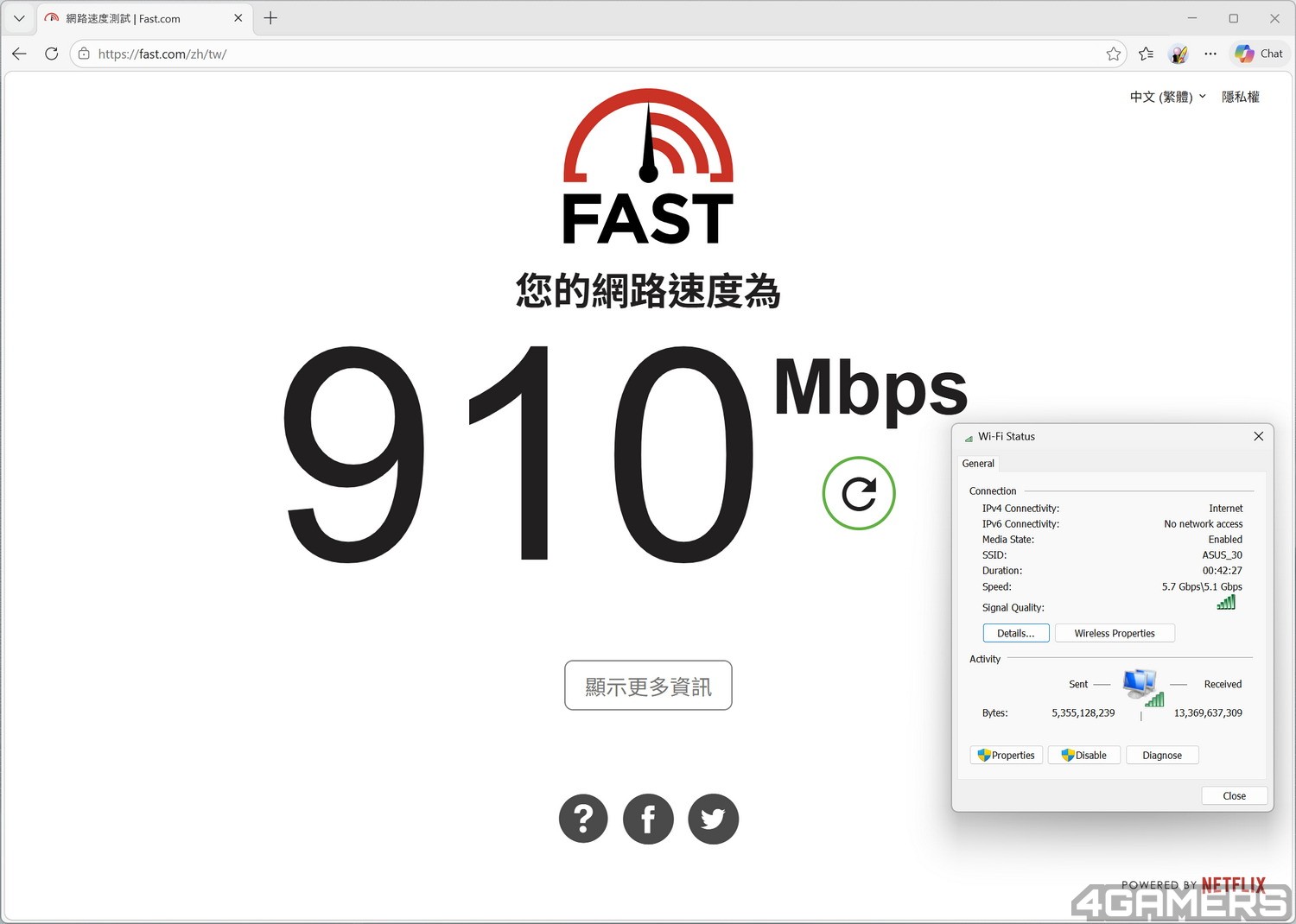Open a new browser tab with plus

(x=270, y=18)
